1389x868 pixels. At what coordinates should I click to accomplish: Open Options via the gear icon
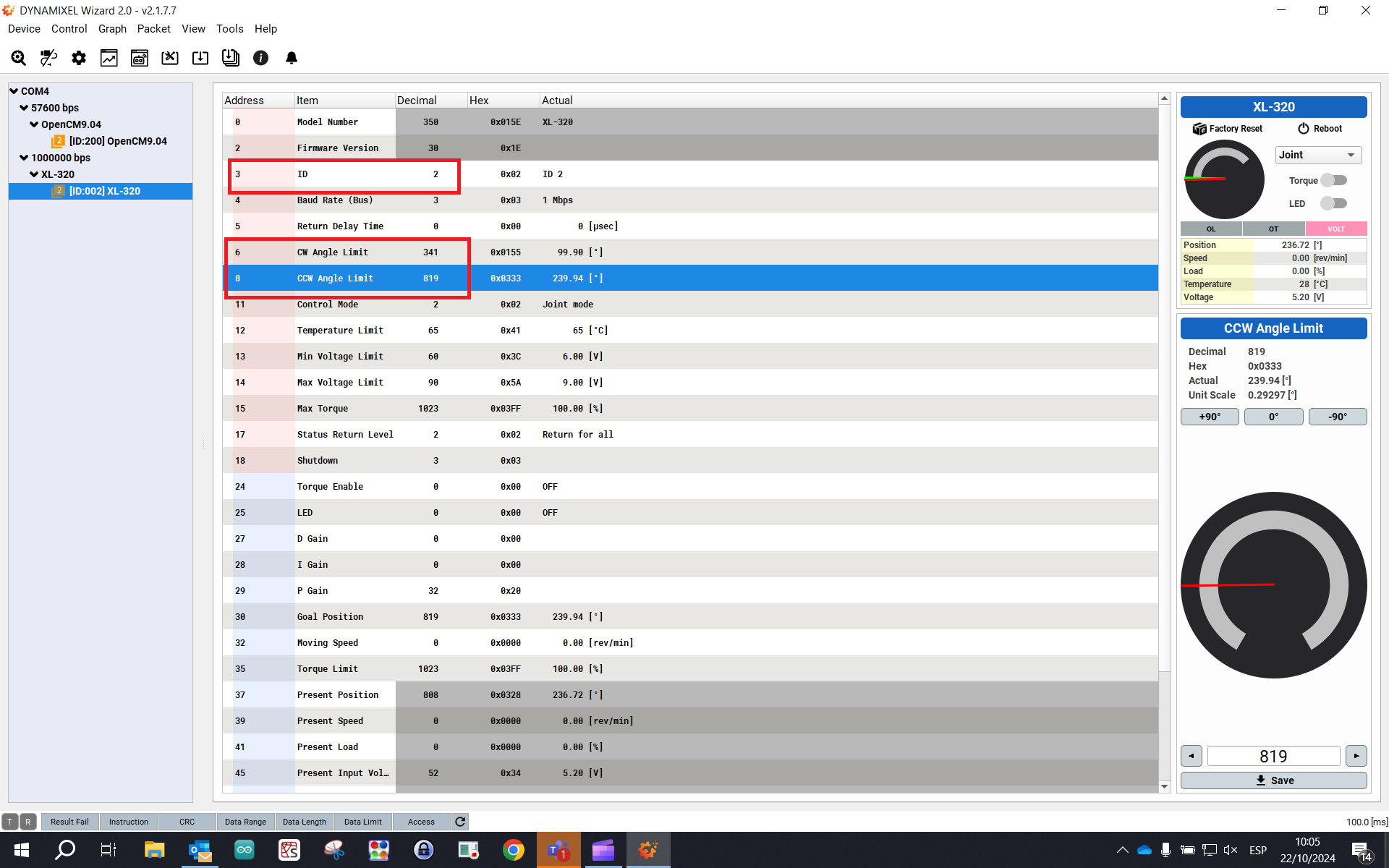coord(79,58)
